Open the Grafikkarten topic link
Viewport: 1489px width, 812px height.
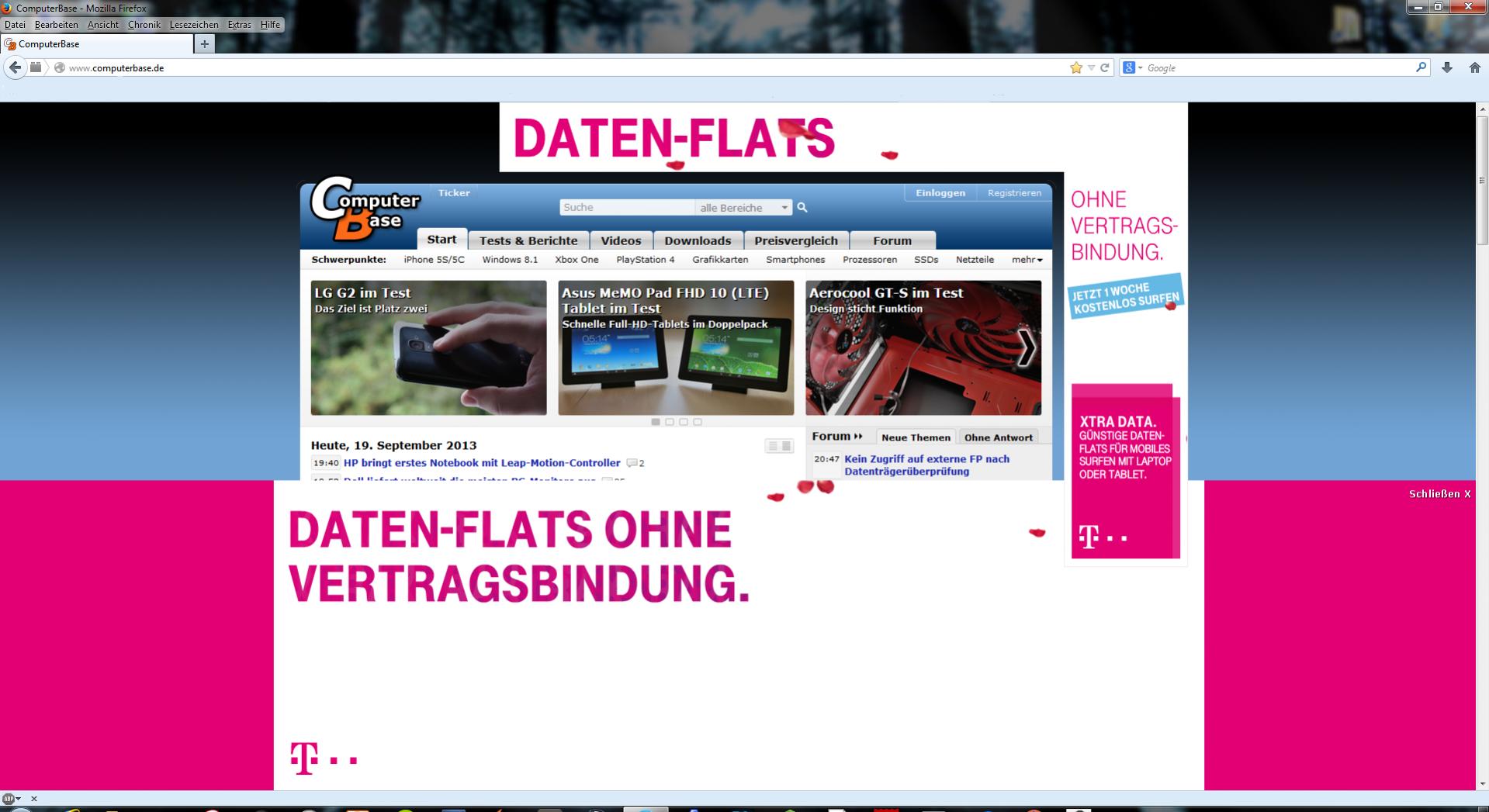tap(720, 260)
